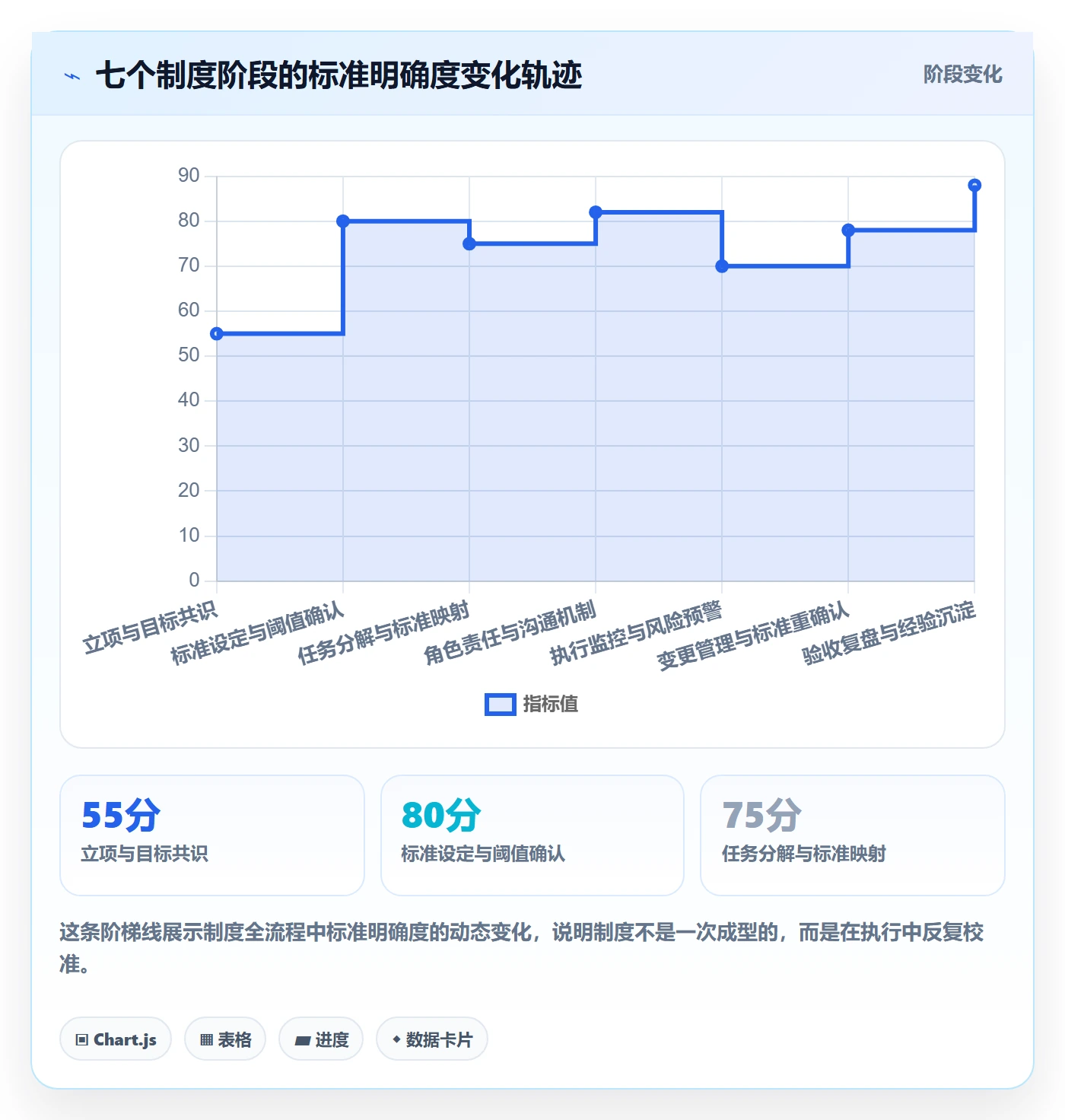
Task: Click the 阶段变化 label in header
Action: [962, 75]
